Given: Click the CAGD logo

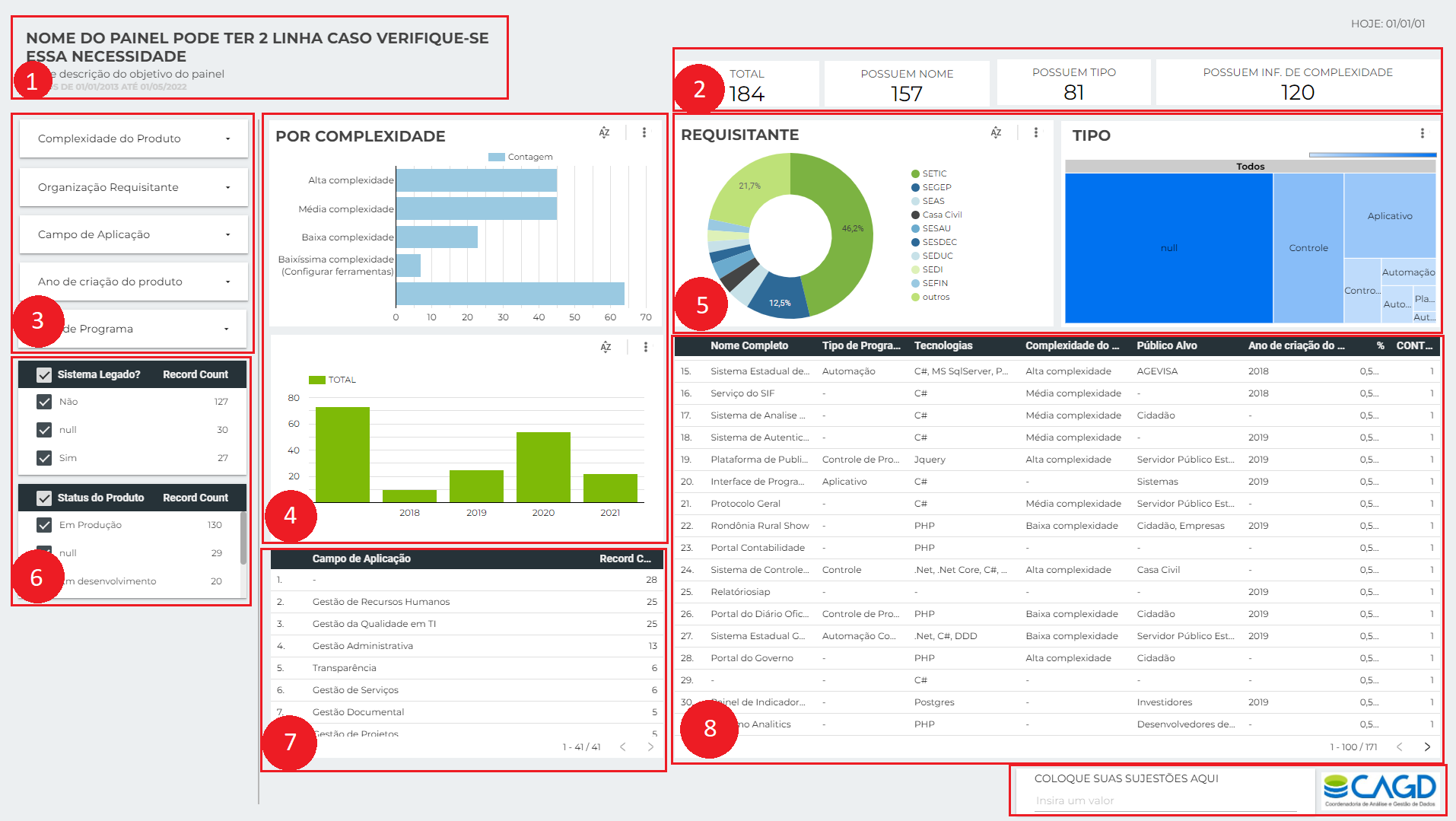Looking at the screenshot, I should coord(1379,790).
